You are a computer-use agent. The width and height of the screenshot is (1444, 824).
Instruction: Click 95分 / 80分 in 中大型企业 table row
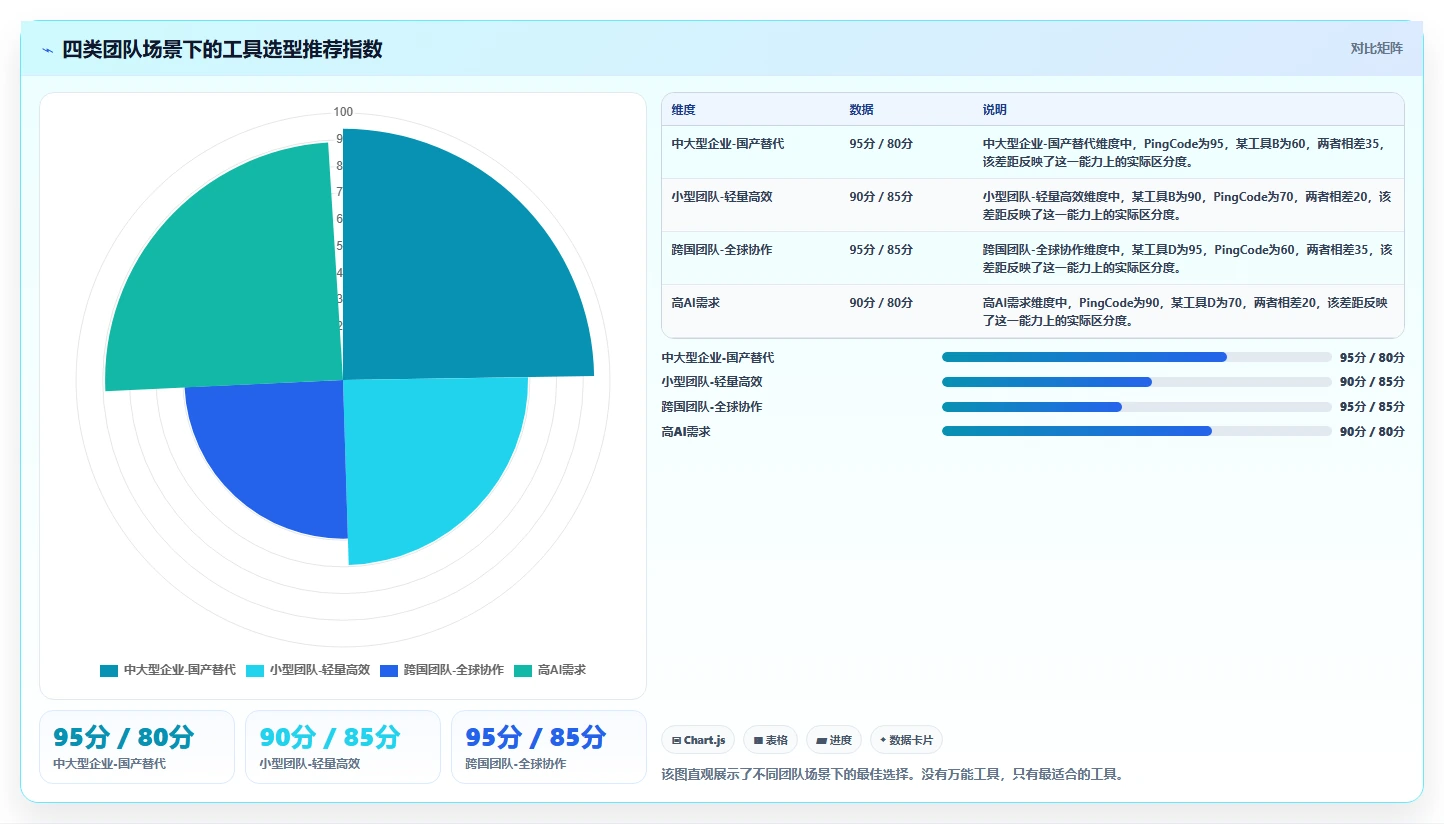pos(881,144)
